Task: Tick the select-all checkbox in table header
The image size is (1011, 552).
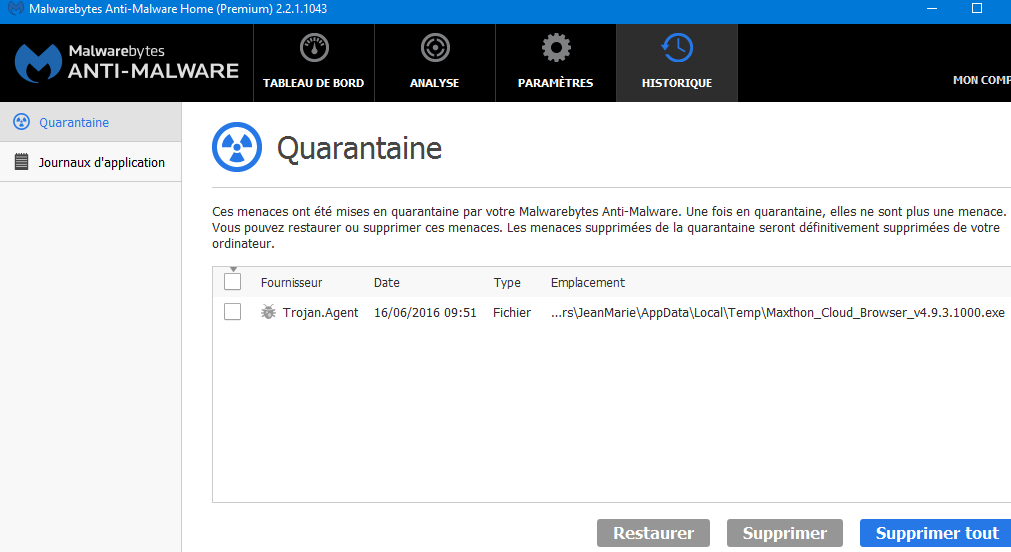Action: click(232, 282)
